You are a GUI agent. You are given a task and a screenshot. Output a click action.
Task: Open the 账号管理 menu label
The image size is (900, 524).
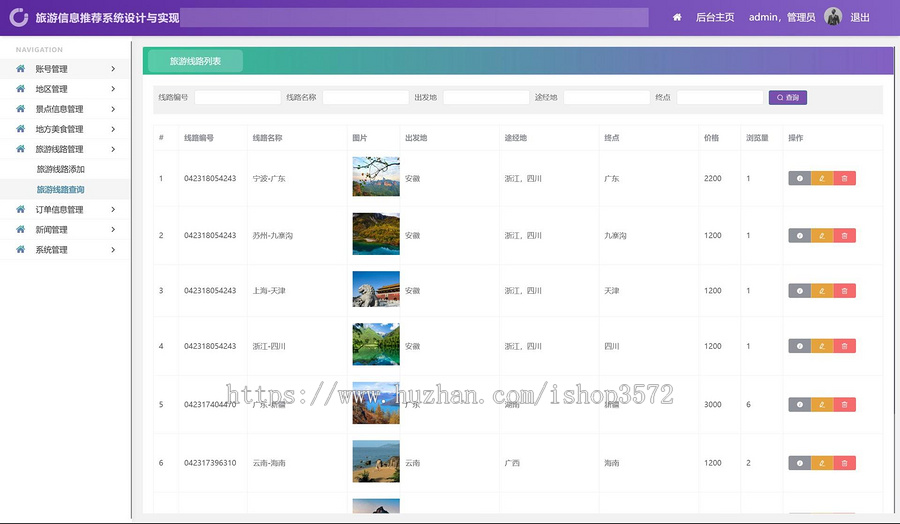(x=51, y=69)
